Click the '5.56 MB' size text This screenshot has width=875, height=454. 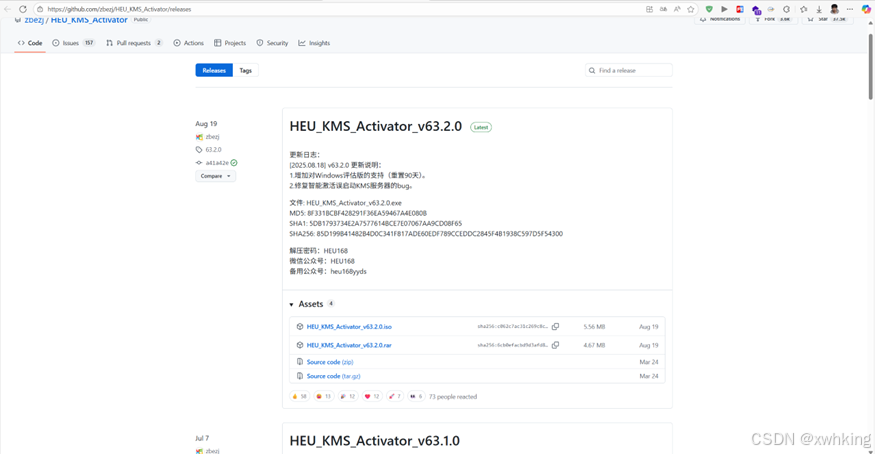click(x=594, y=327)
